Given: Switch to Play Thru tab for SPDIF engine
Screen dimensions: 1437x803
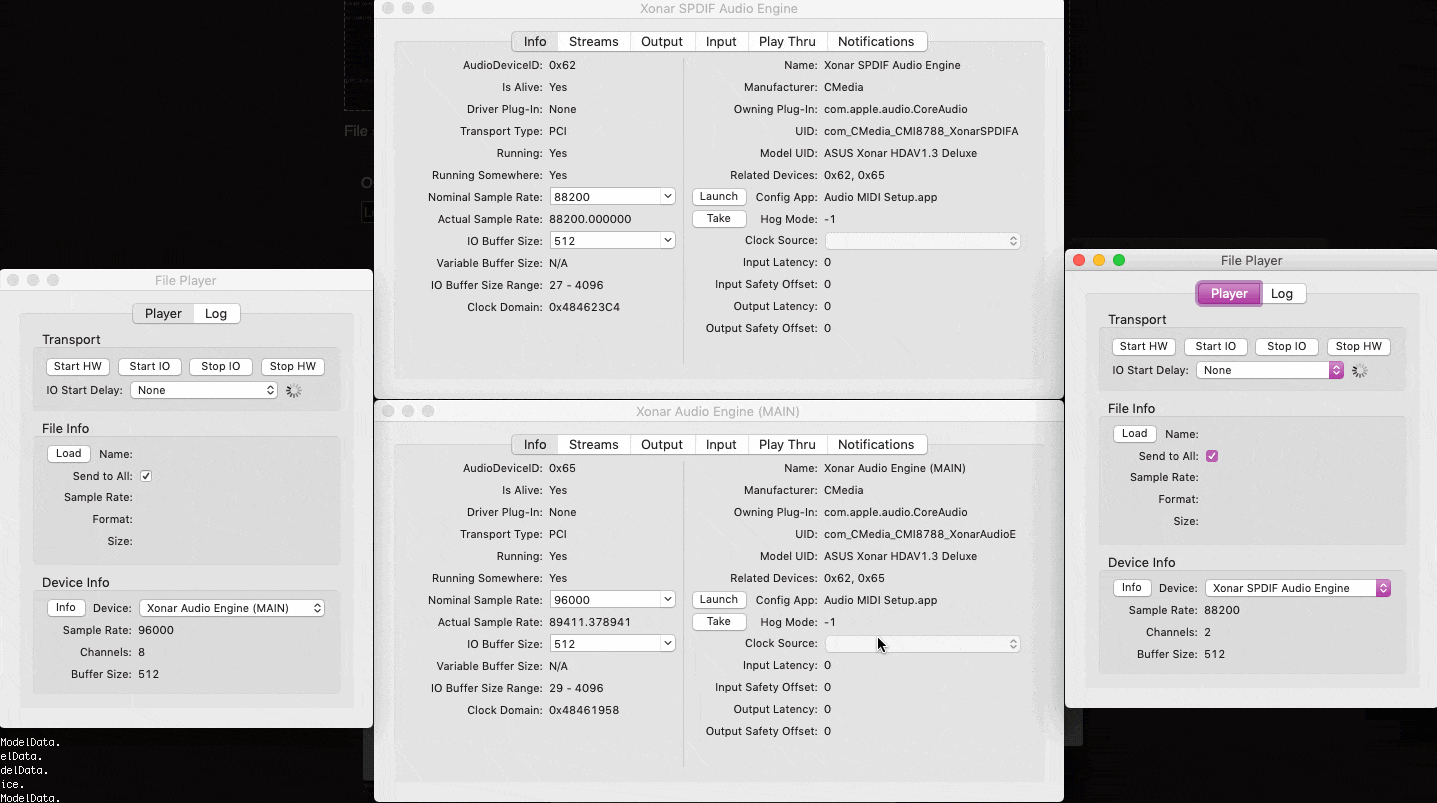Looking at the screenshot, I should pyautogui.click(x=787, y=41).
